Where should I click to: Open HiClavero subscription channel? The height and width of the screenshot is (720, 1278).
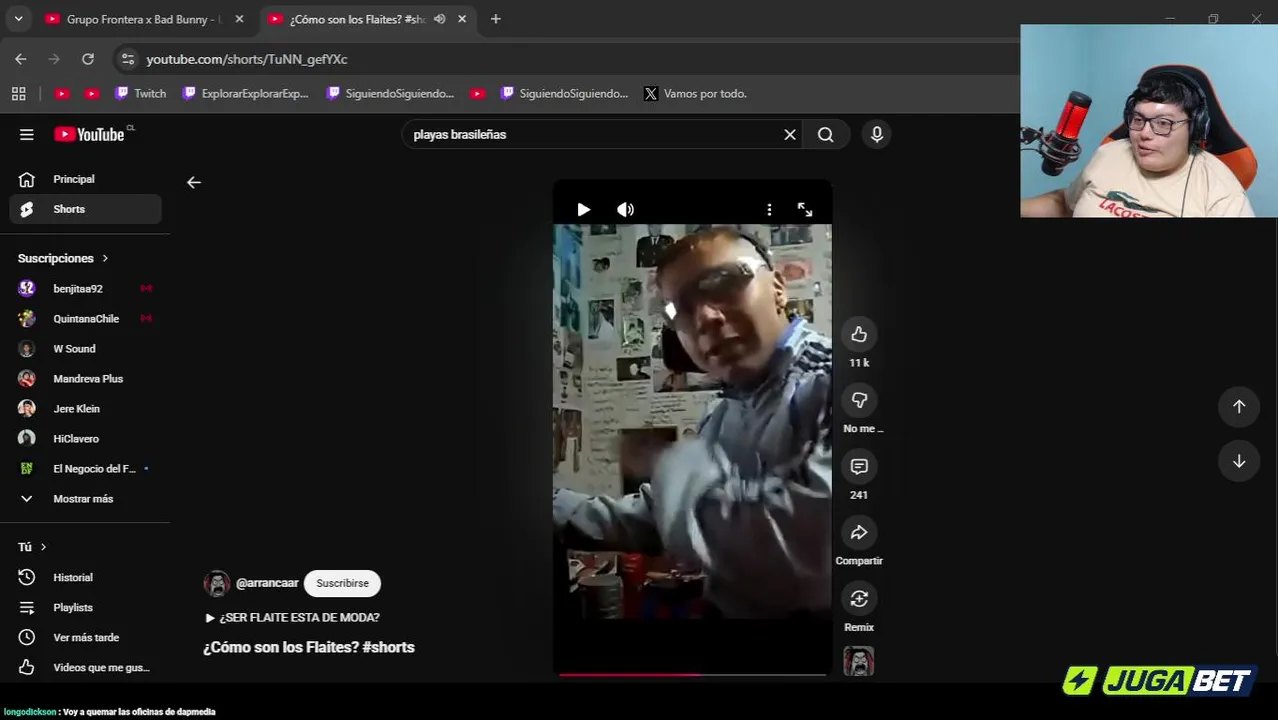(86, 438)
